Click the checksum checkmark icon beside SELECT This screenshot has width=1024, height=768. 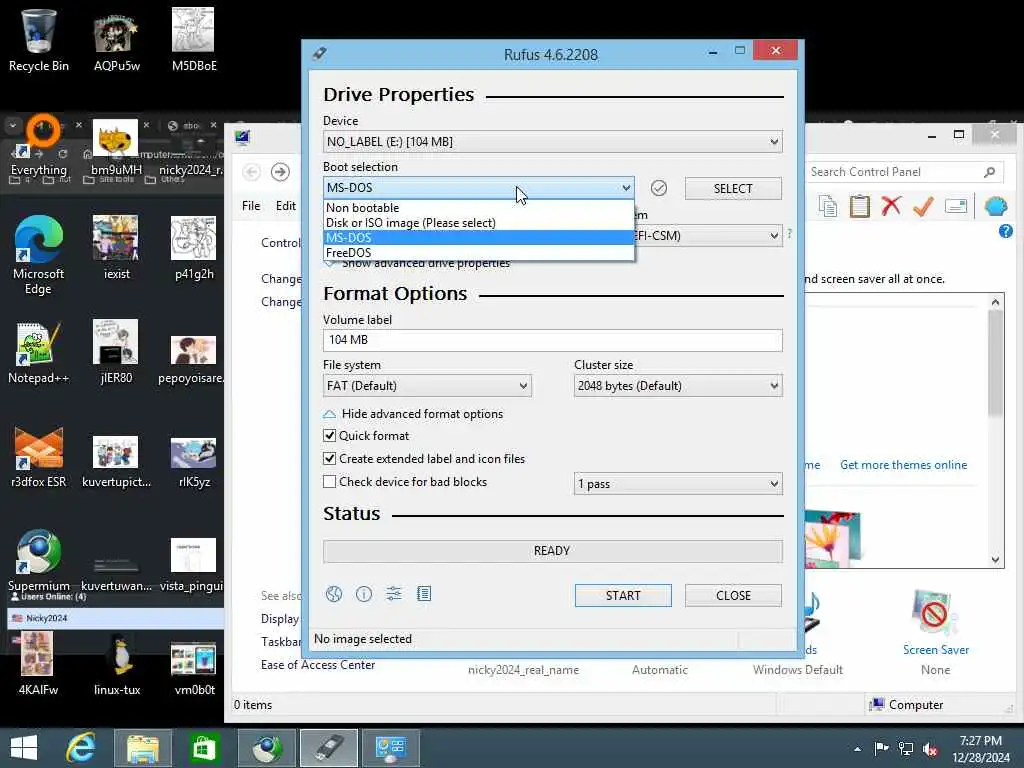tap(659, 188)
